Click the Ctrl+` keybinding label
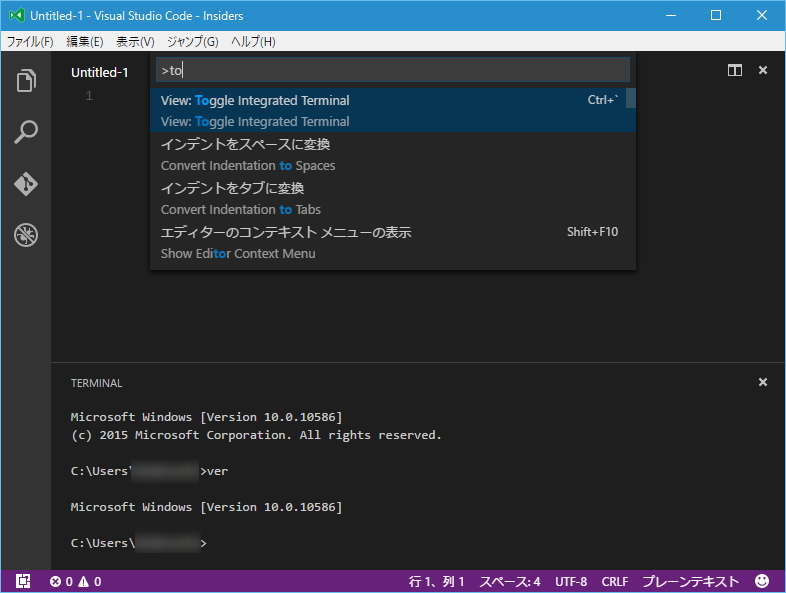Image resolution: width=786 pixels, height=593 pixels. (x=603, y=100)
